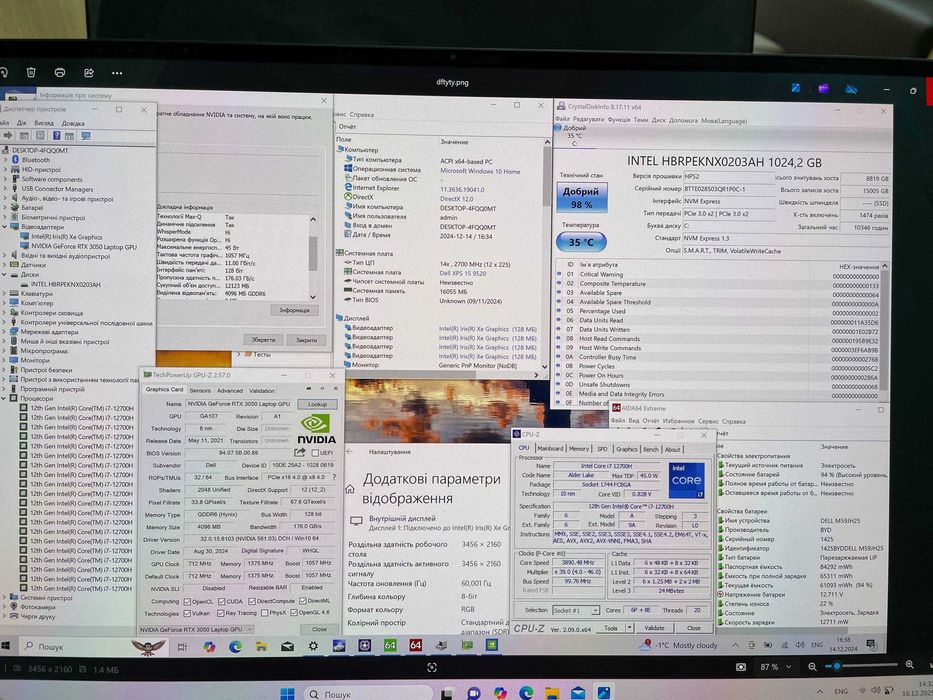Click the Закрити button in NVIDIA info dialog
The image size is (933, 700).
click(x=306, y=340)
